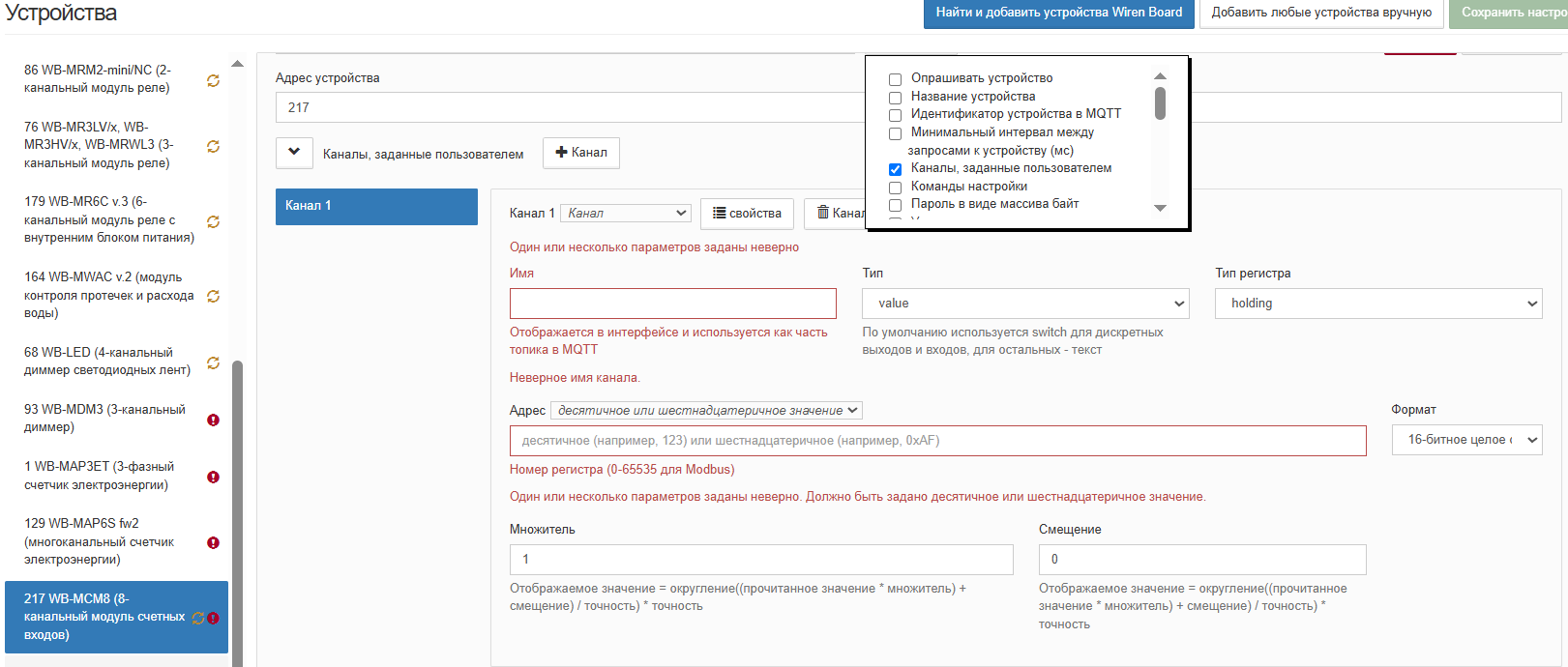Select device 86 WB-MRM2-mini/NC in list
This screenshot has width=1568, height=667.
click(x=116, y=79)
